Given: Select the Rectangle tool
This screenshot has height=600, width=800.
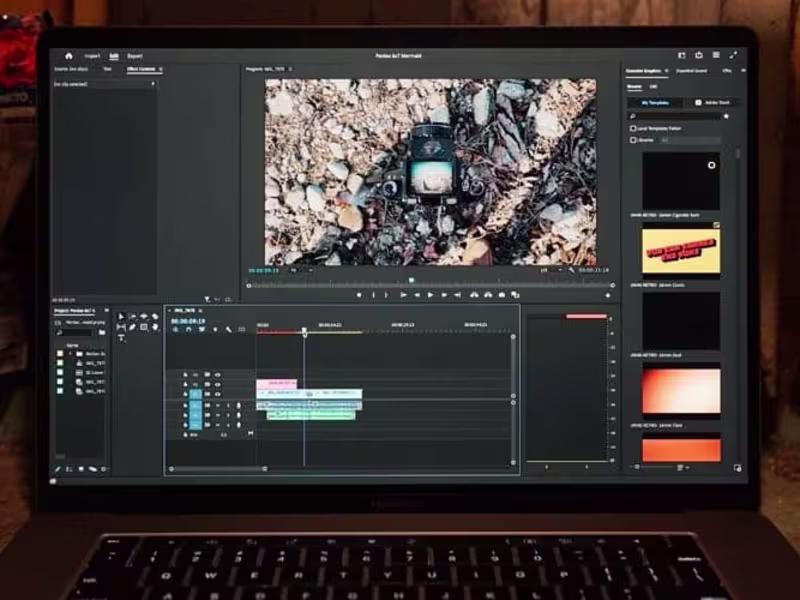Looking at the screenshot, I should (144, 328).
